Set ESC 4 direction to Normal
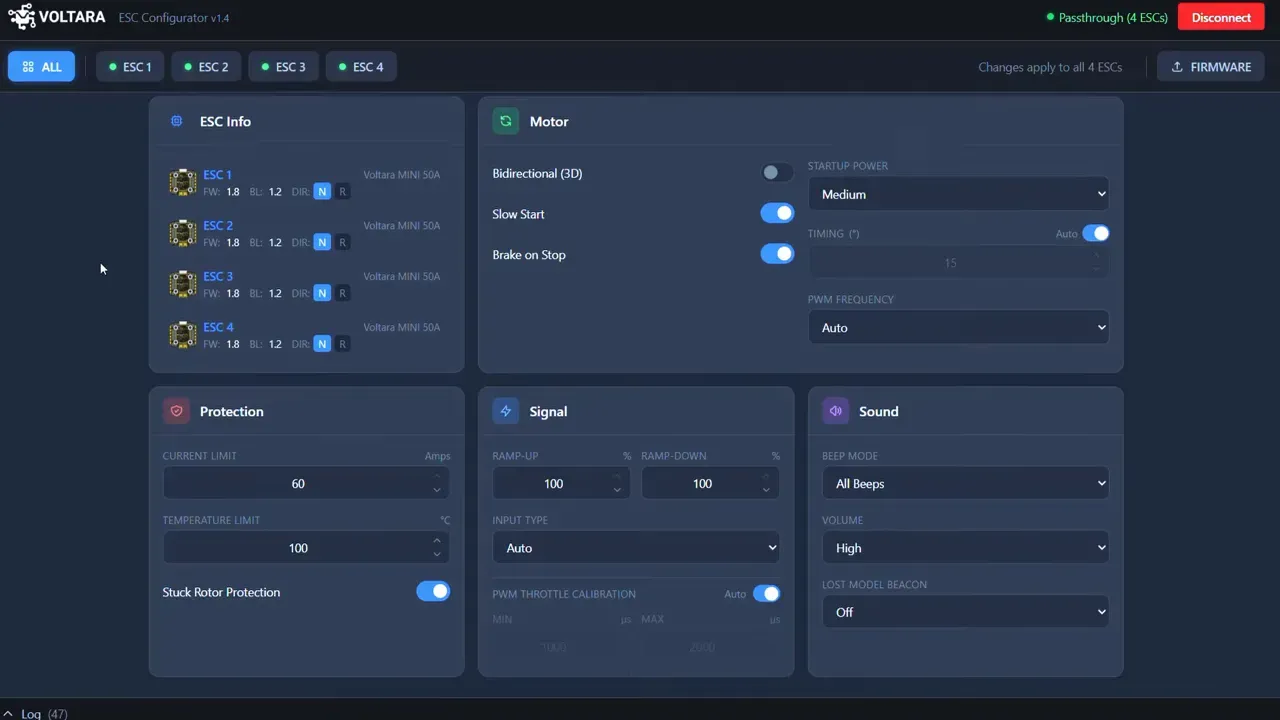This screenshot has height=720, width=1280. [322, 344]
